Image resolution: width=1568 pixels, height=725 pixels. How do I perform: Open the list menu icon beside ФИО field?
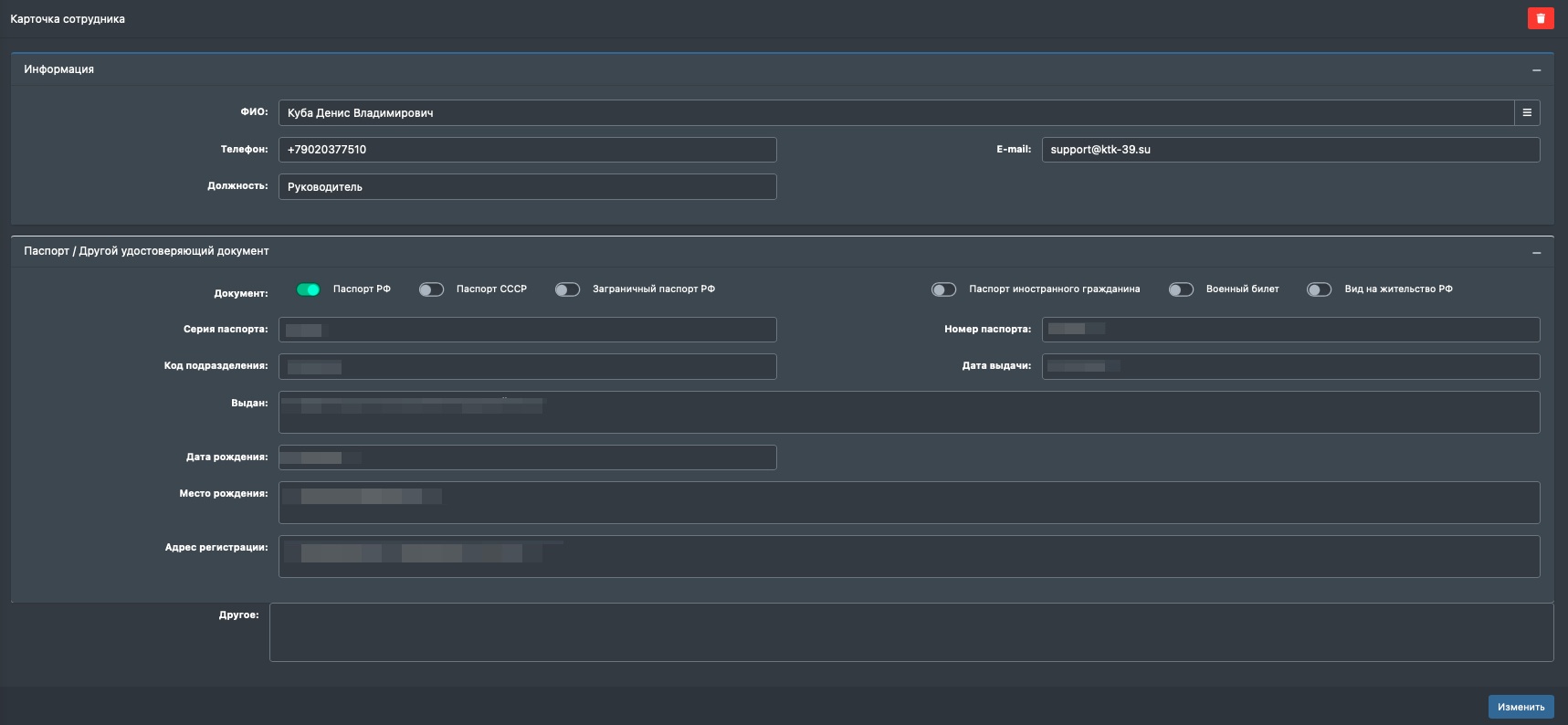tap(1527, 112)
